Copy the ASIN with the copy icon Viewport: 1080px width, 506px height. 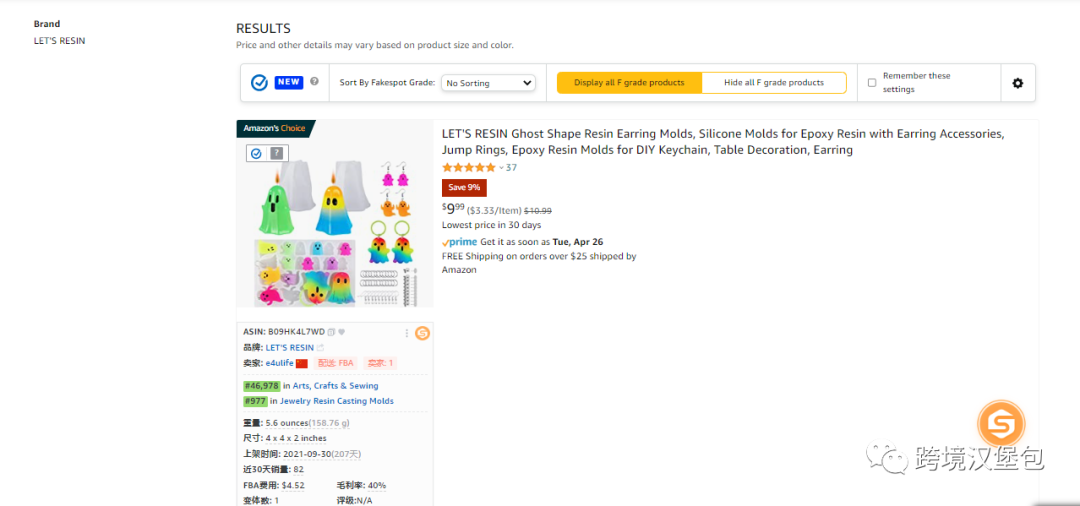(x=331, y=332)
